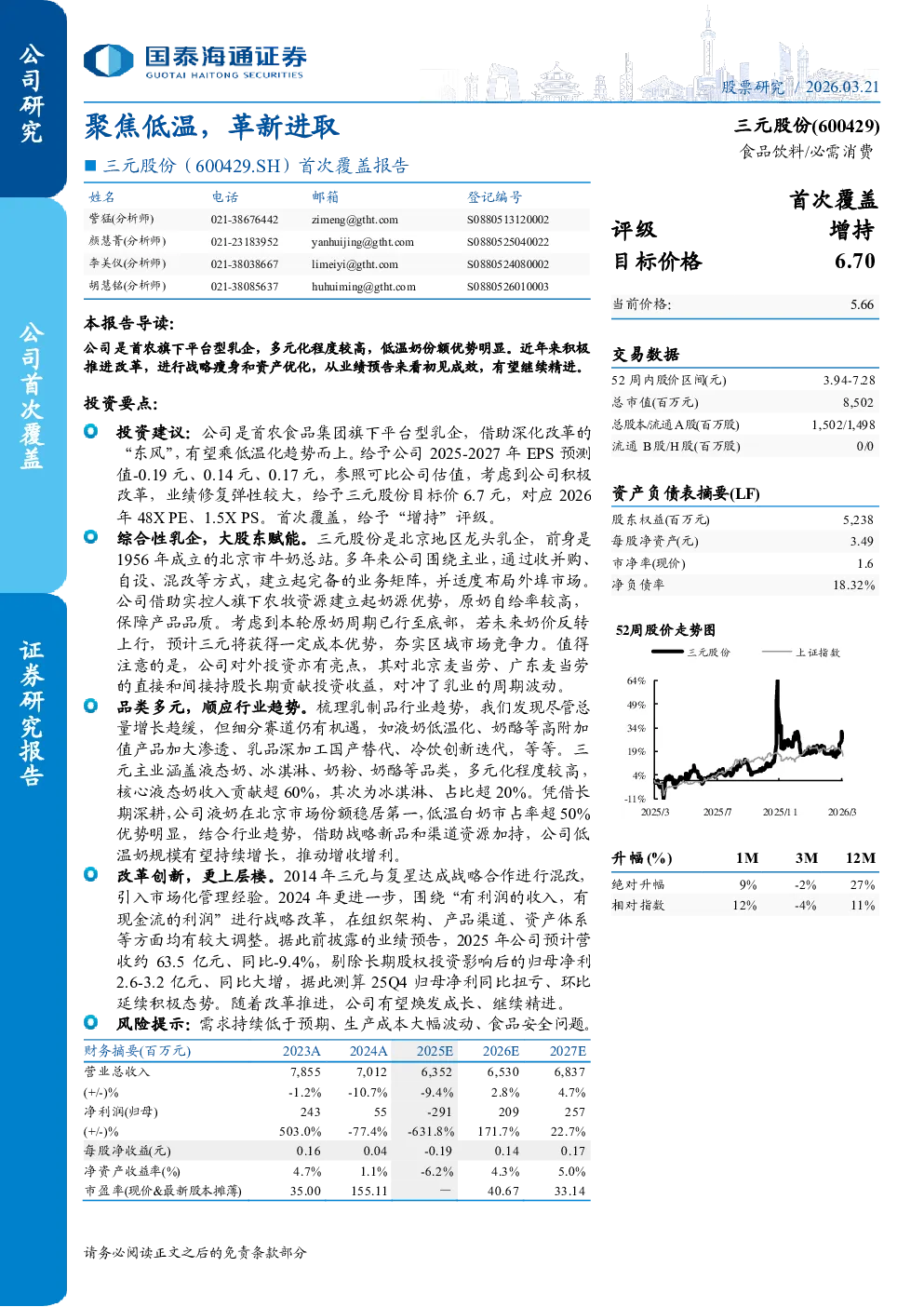
Task: Click the 12M column header in 升幅 table
Action: pos(861,858)
